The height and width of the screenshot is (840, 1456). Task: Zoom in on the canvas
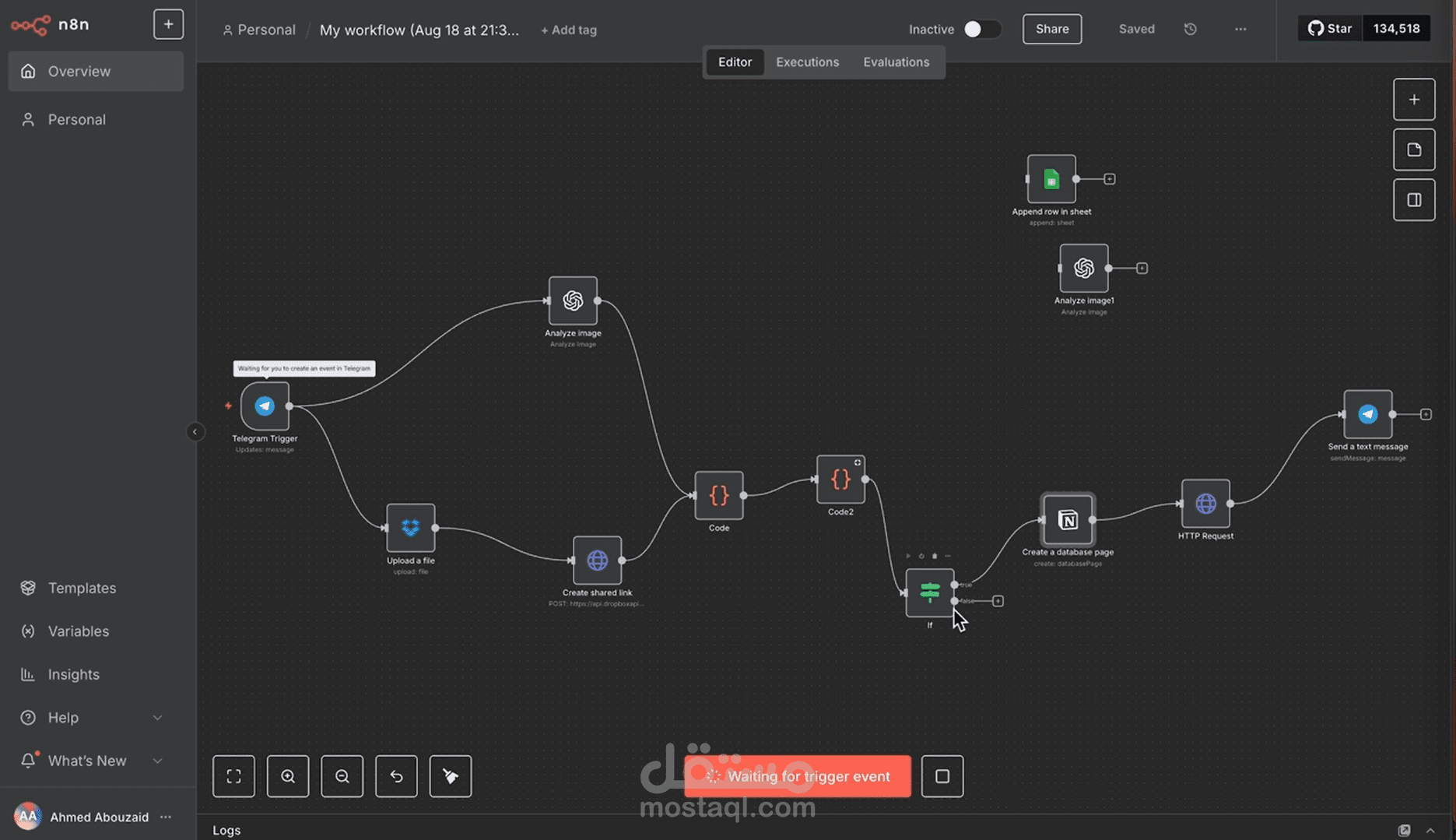(x=288, y=776)
